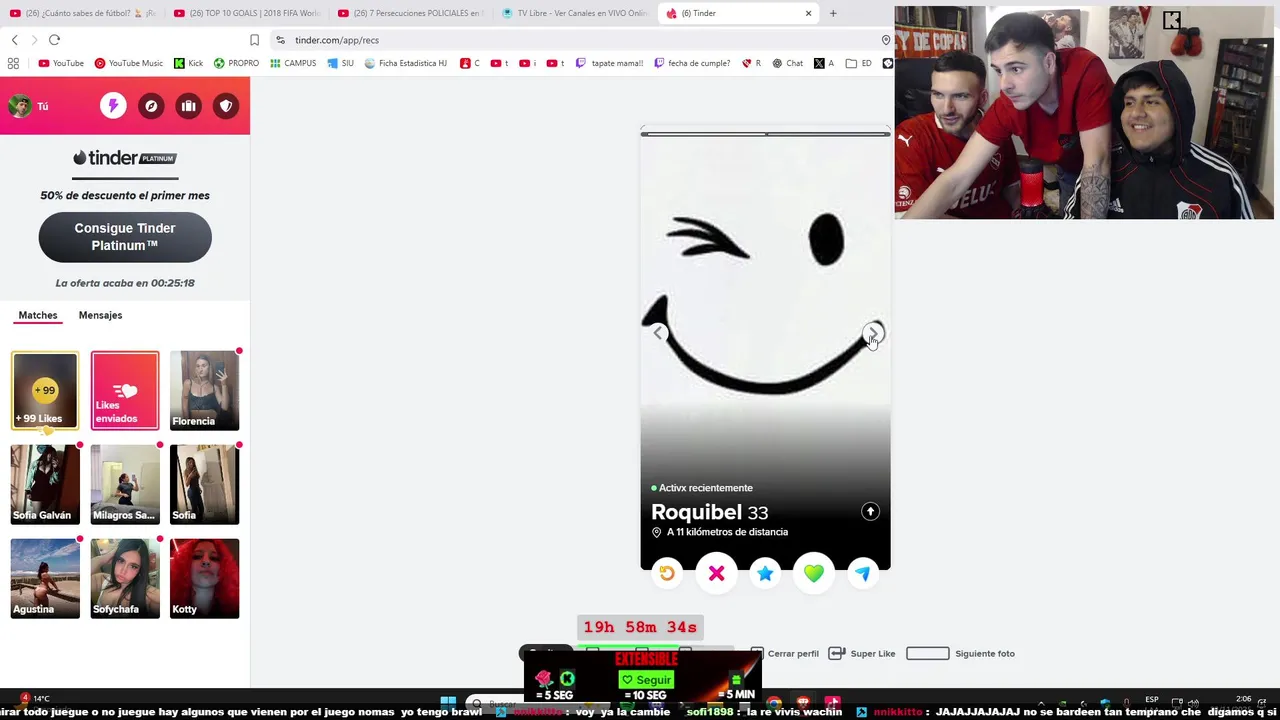The height and width of the screenshot is (720, 1280).
Task: Open Roquibel's profile info arrow
Action: pos(870,511)
